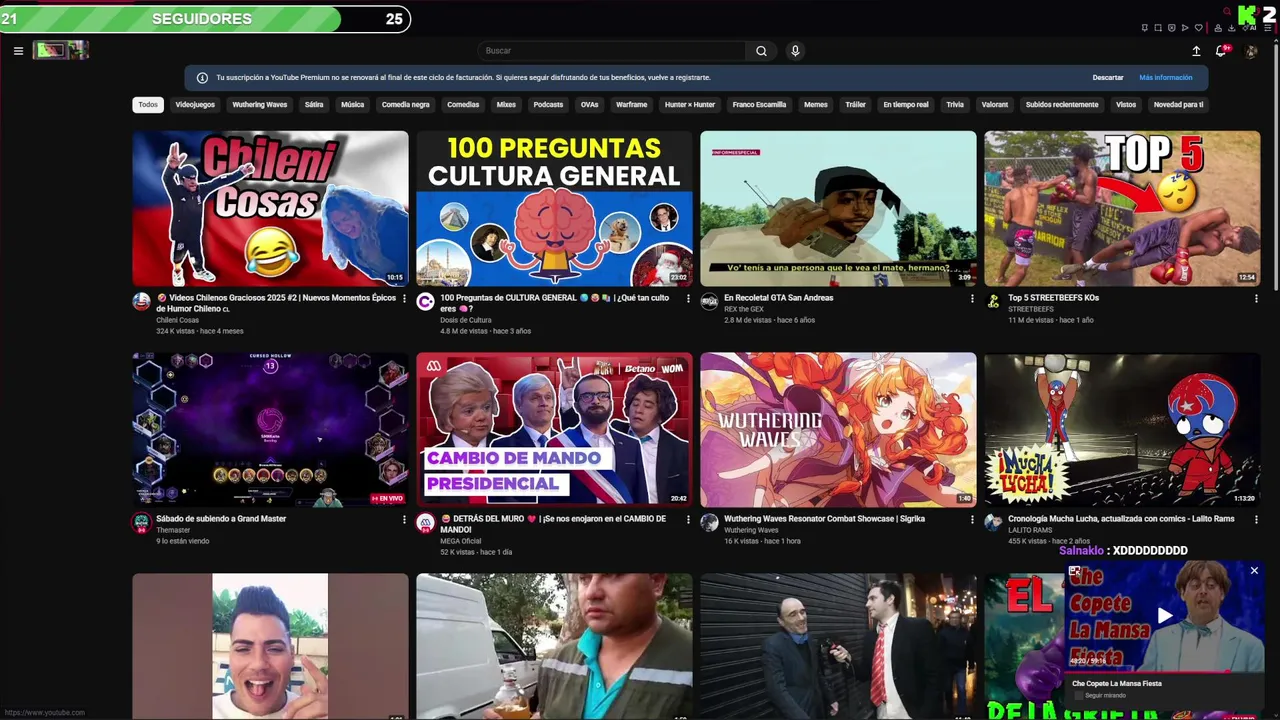Screen dimensions: 1280x720
Task: Open the upload/create video icon
Action: coord(1196,51)
